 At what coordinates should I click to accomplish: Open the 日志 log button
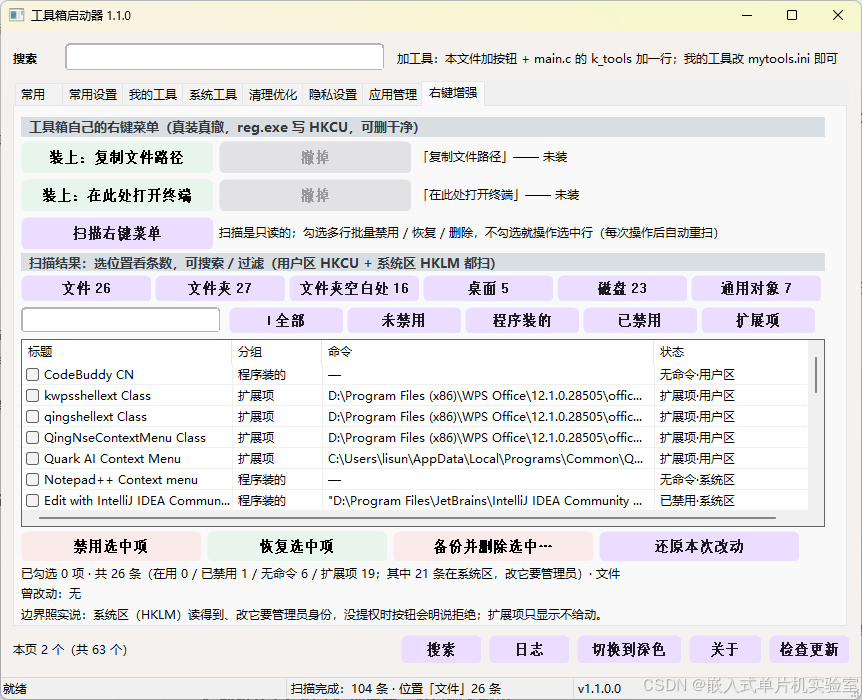click(529, 649)
